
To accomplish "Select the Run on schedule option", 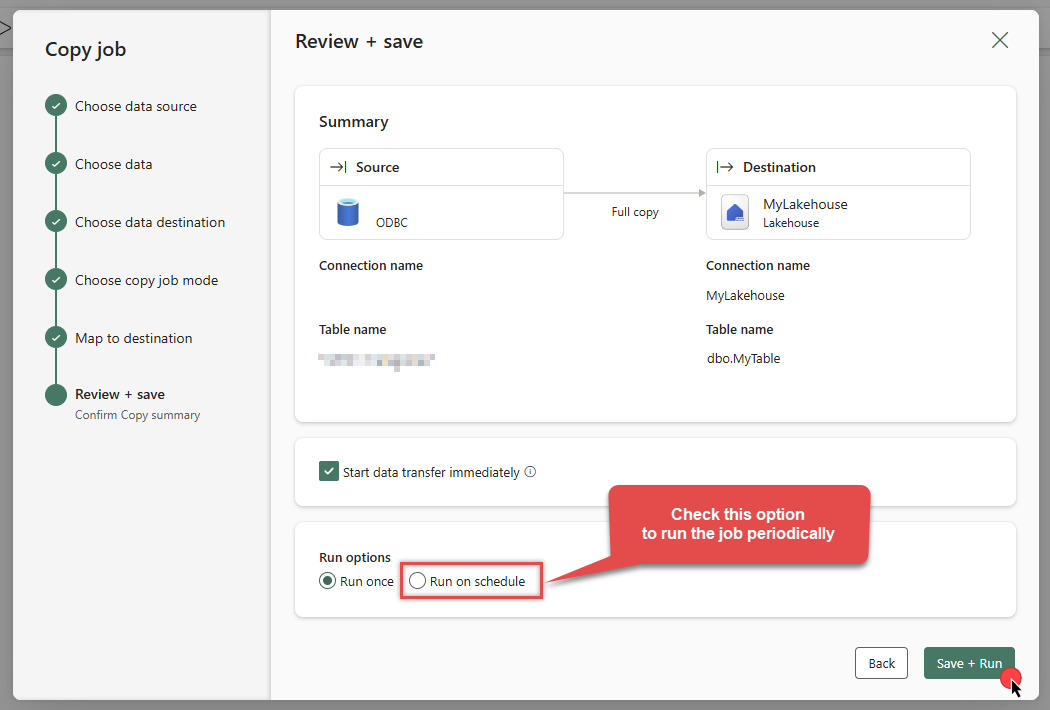I will (416, 581).
